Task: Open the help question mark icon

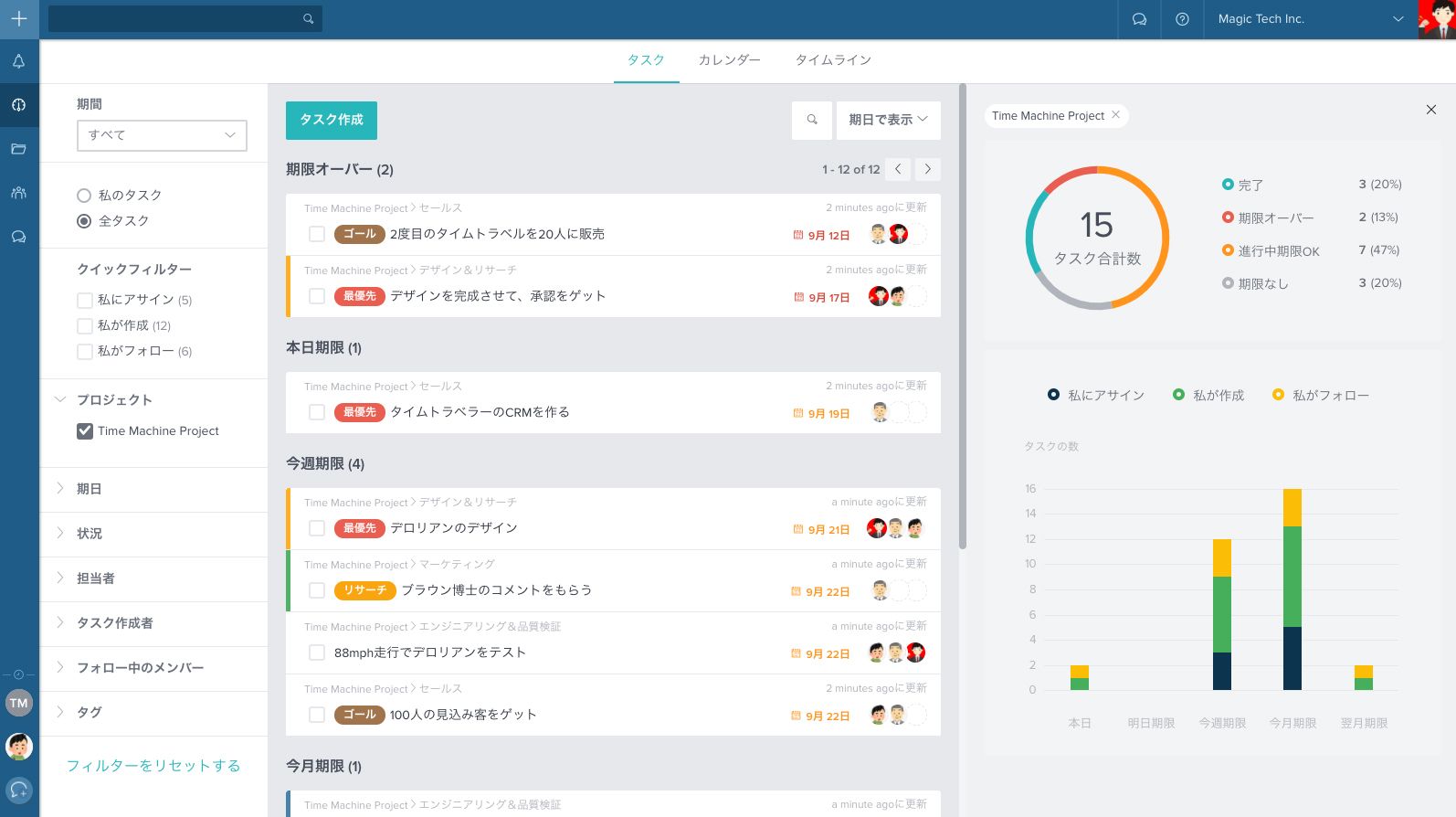Action: click(x=1182, y=19)
